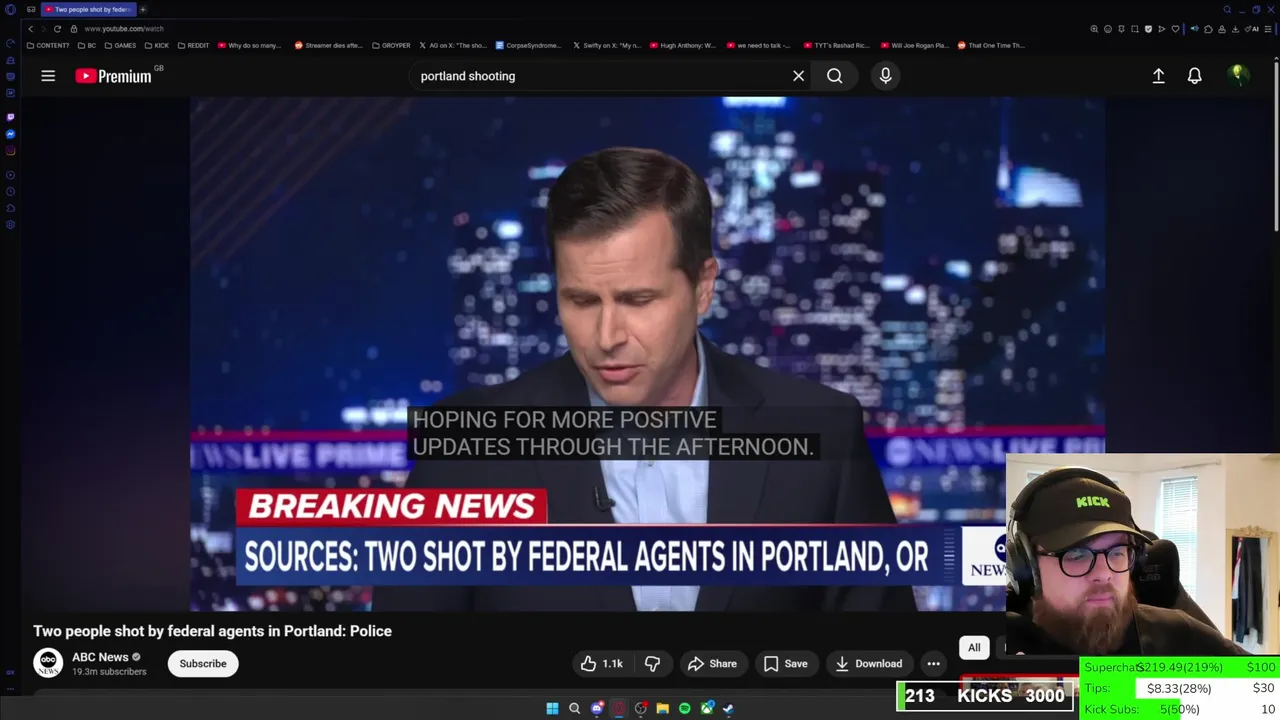Download the video
1280x720 pixels.
[x=868, y=663]
